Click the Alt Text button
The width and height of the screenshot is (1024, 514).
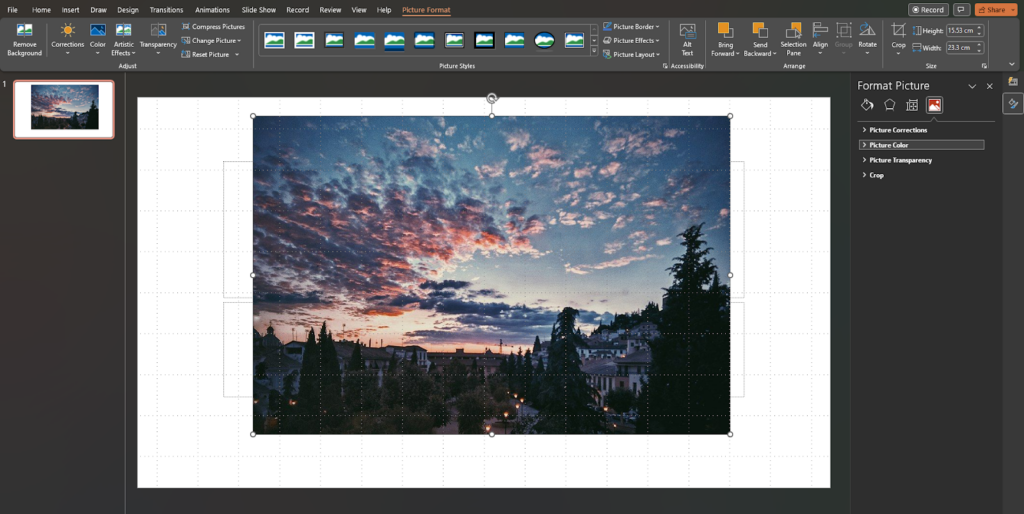687,38
